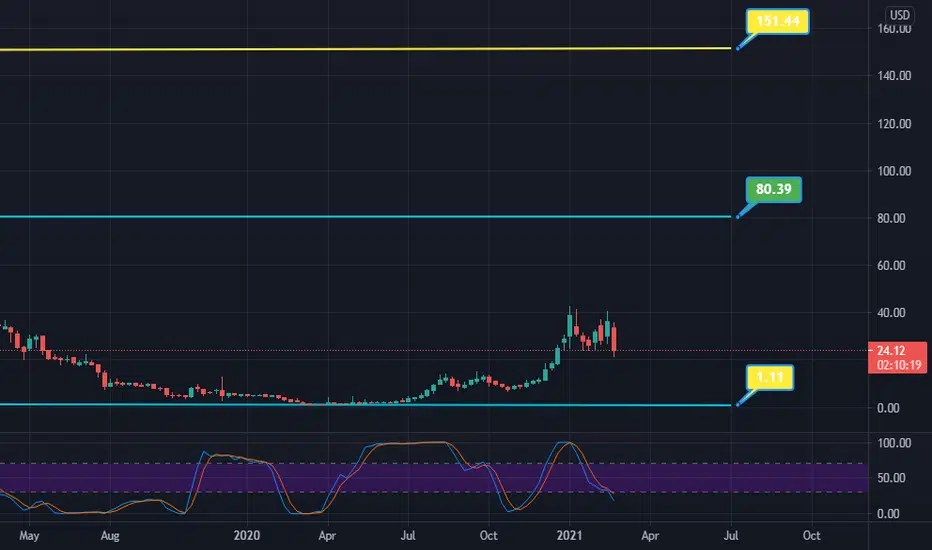The image size is (932, 550).
Task: Click the second Jul label, after 2021
Action: (731, 536)
